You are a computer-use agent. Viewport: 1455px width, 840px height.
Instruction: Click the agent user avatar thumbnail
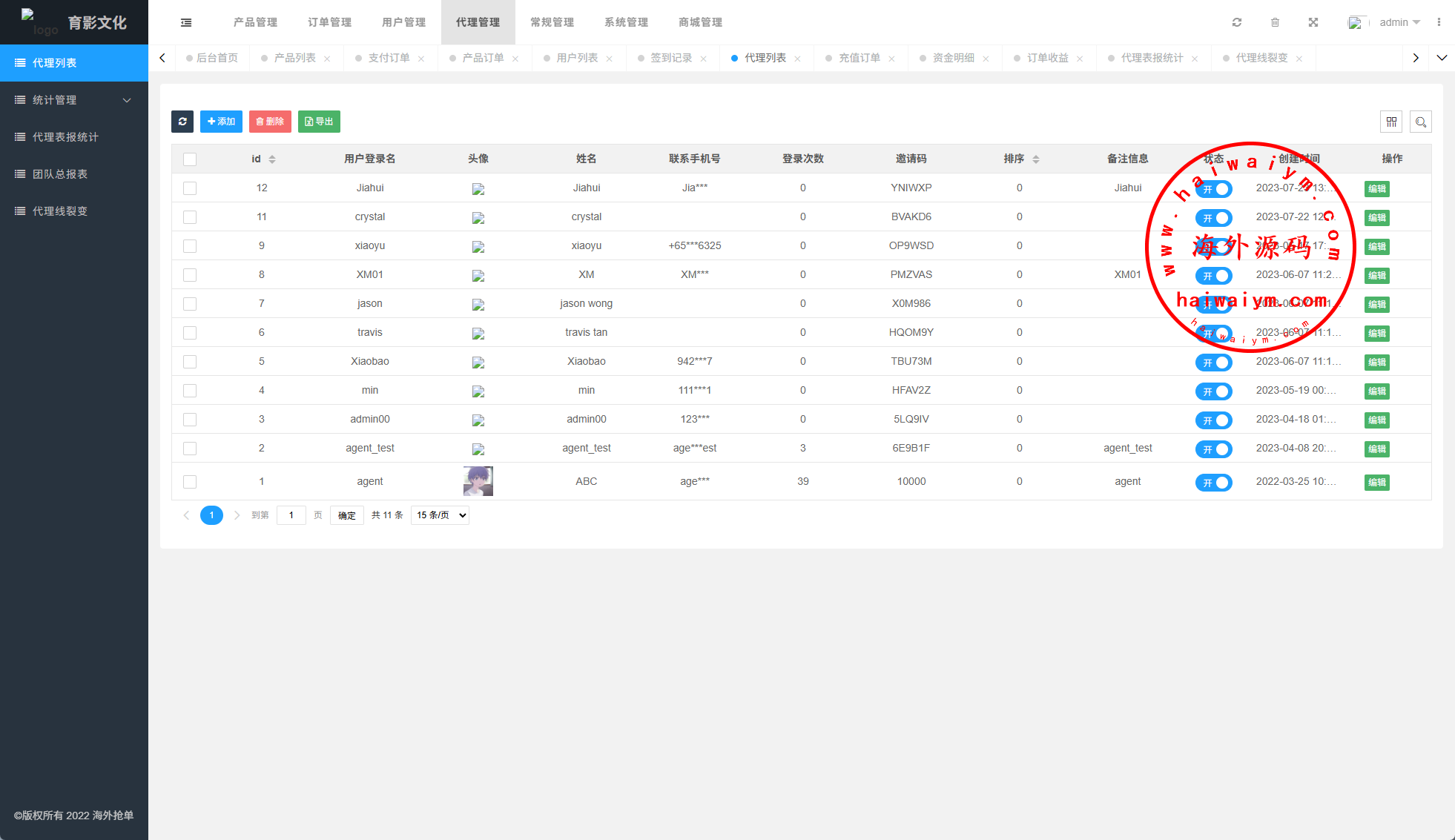pos(478,481)
